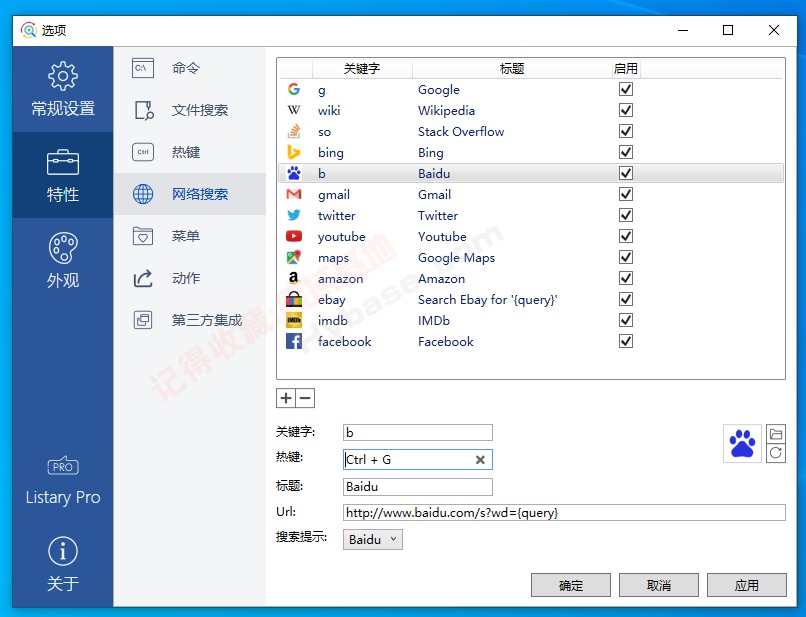Open the 常规设置 gear section
This screenshot has width=806, height=617.
point(63,89)
